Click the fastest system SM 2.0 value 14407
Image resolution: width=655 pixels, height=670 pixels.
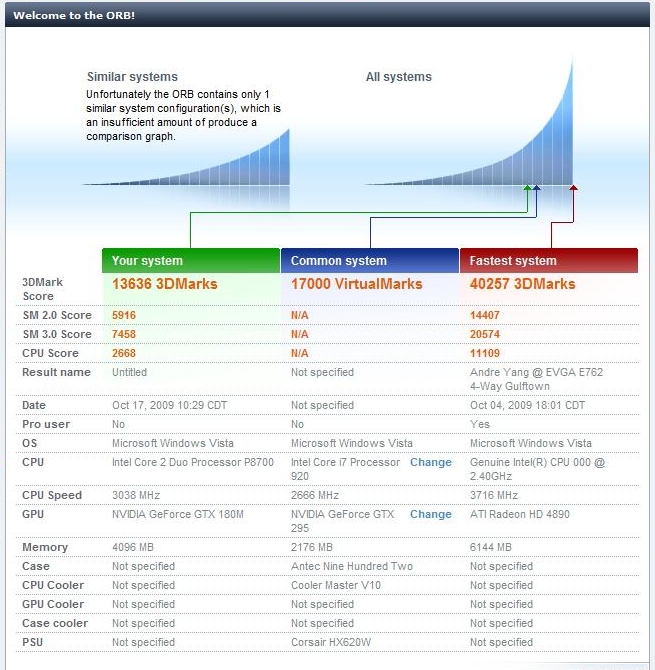click(x=485, y=315)
